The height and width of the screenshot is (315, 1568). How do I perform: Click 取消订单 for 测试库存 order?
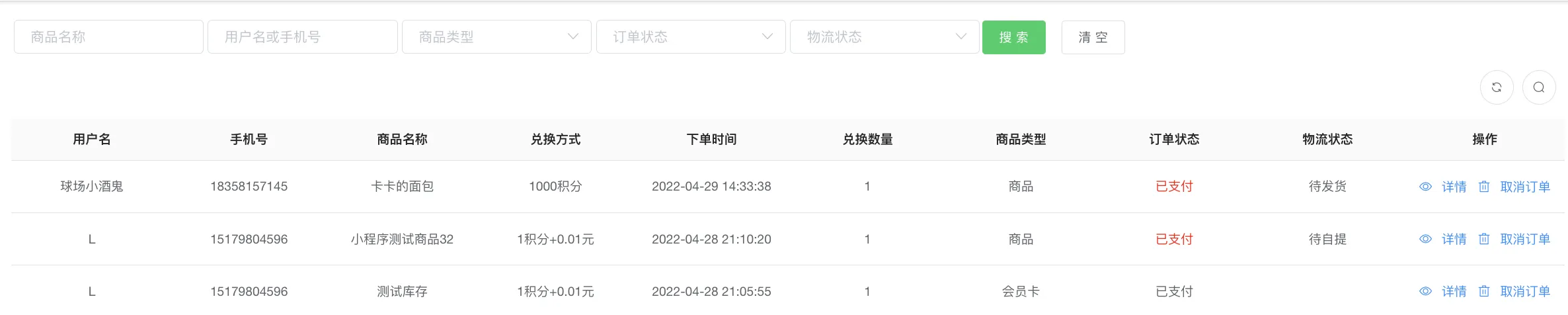1525,291
